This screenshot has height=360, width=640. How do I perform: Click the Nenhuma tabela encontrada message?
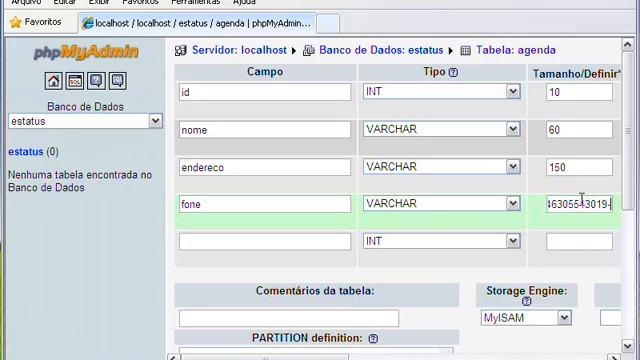pyautogui.click(x=80, y=181)
